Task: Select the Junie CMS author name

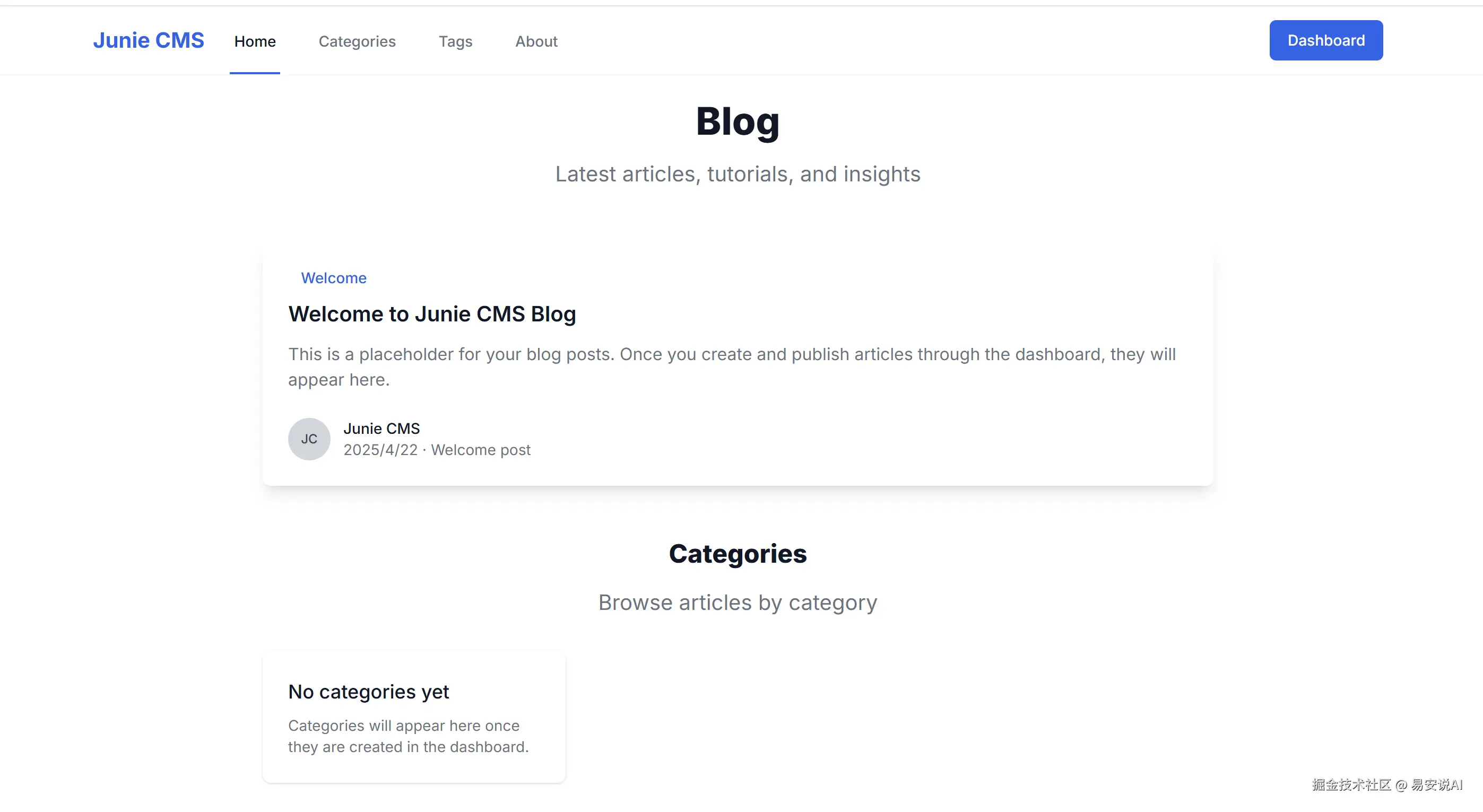Action: 381,429
